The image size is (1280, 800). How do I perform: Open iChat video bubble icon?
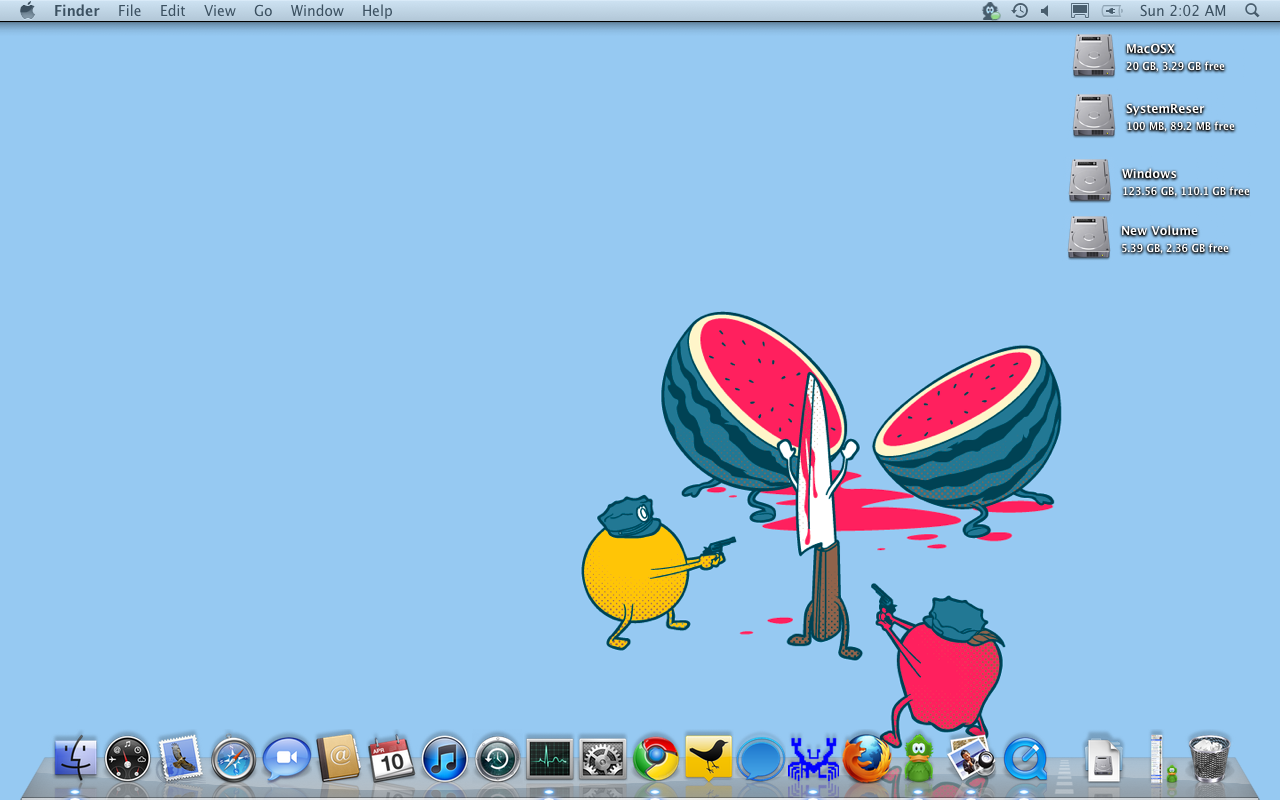(x=287, y=759)
